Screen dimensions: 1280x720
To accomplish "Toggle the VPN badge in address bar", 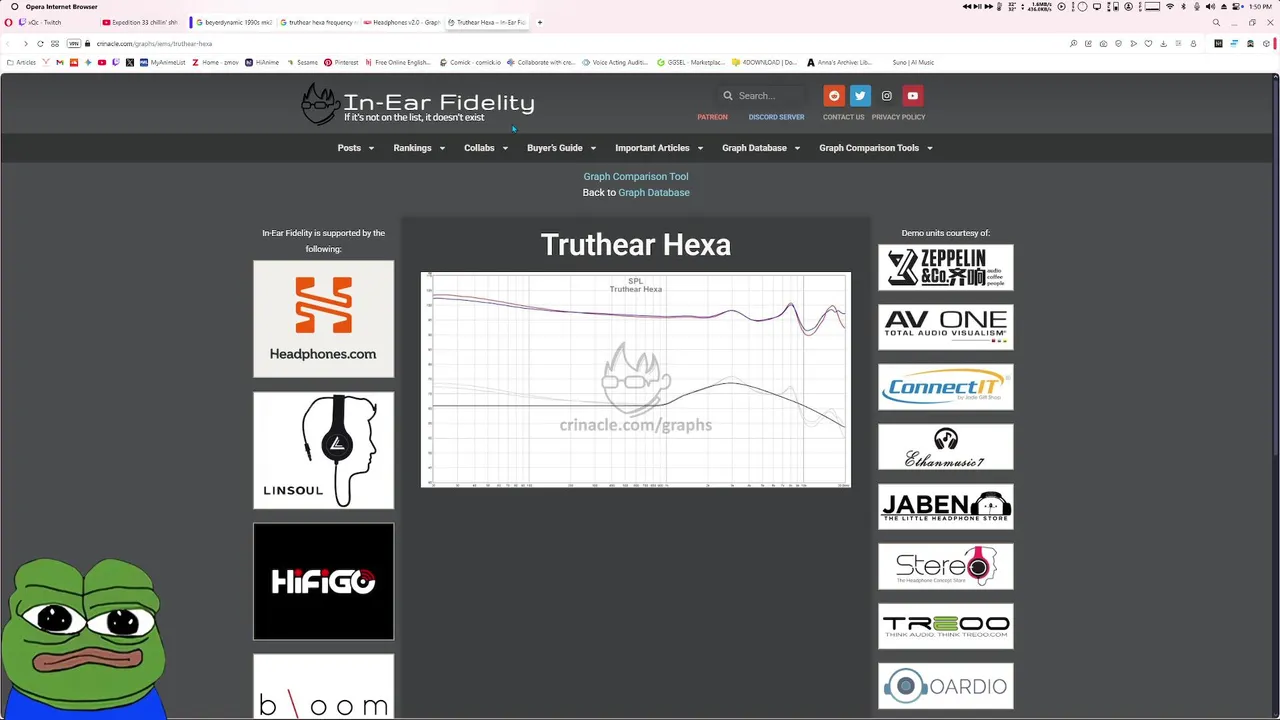I will pos(73,44).
